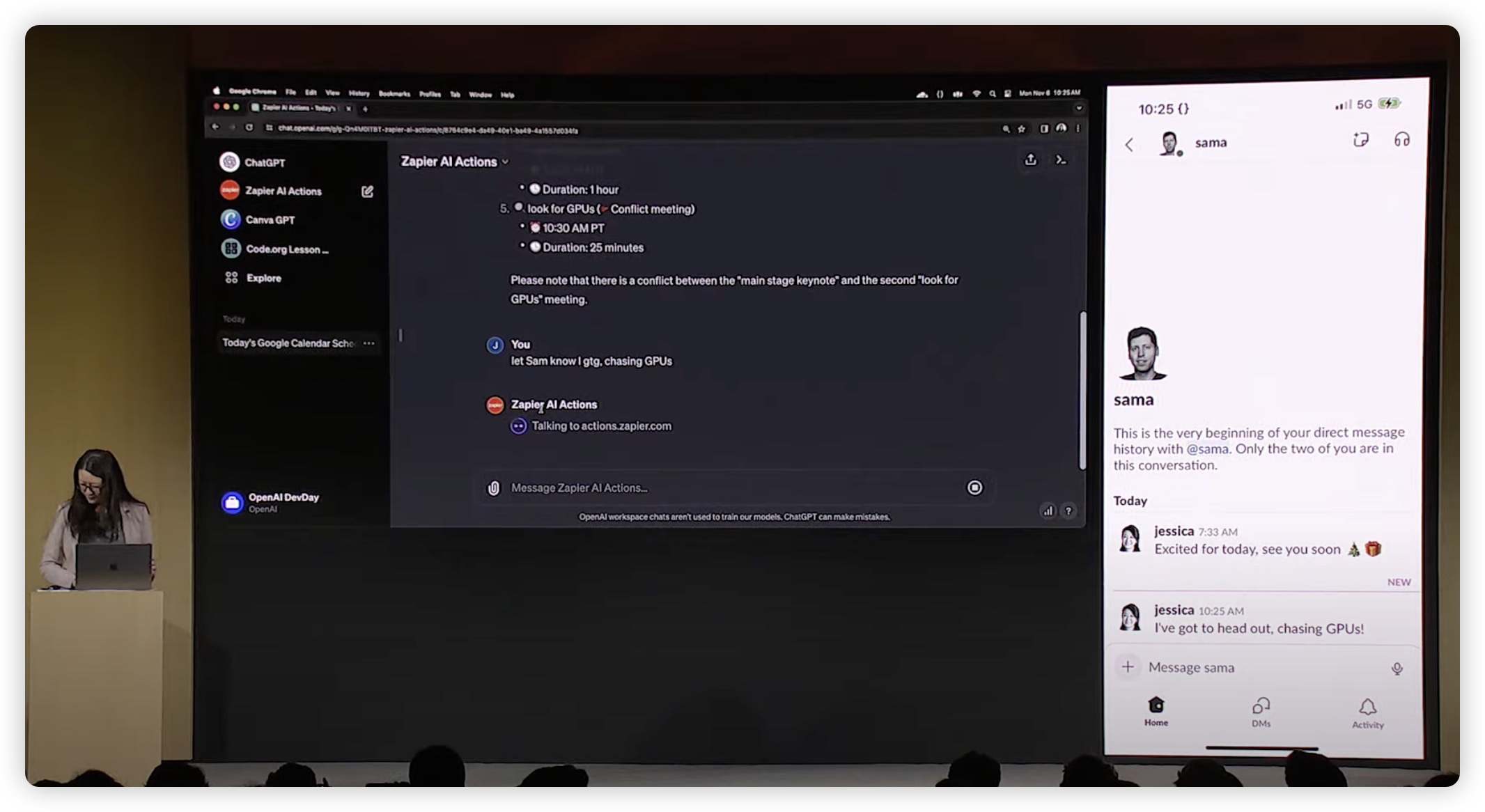Open the Chrome Bookmarks menu
1485x812 pixels.
point(394,94)
